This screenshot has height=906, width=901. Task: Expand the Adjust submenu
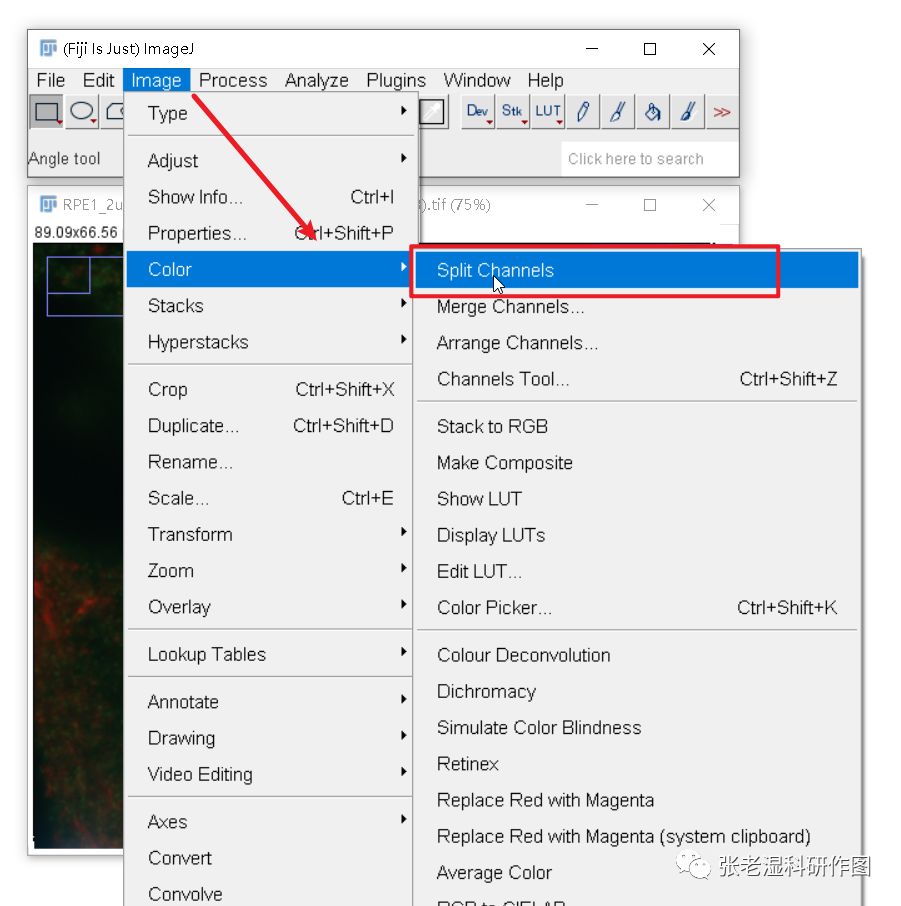click(x=269, y=160)
